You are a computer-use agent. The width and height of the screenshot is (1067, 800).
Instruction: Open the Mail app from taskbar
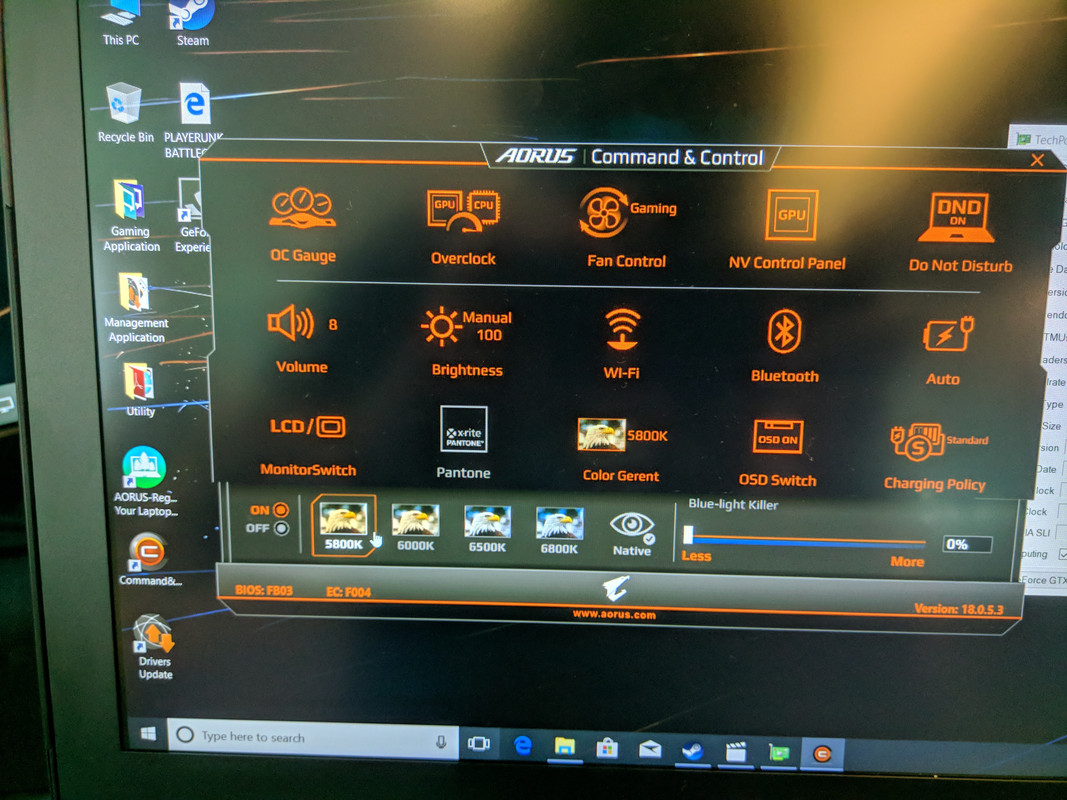pyautogui.click(x=650, y=750)
